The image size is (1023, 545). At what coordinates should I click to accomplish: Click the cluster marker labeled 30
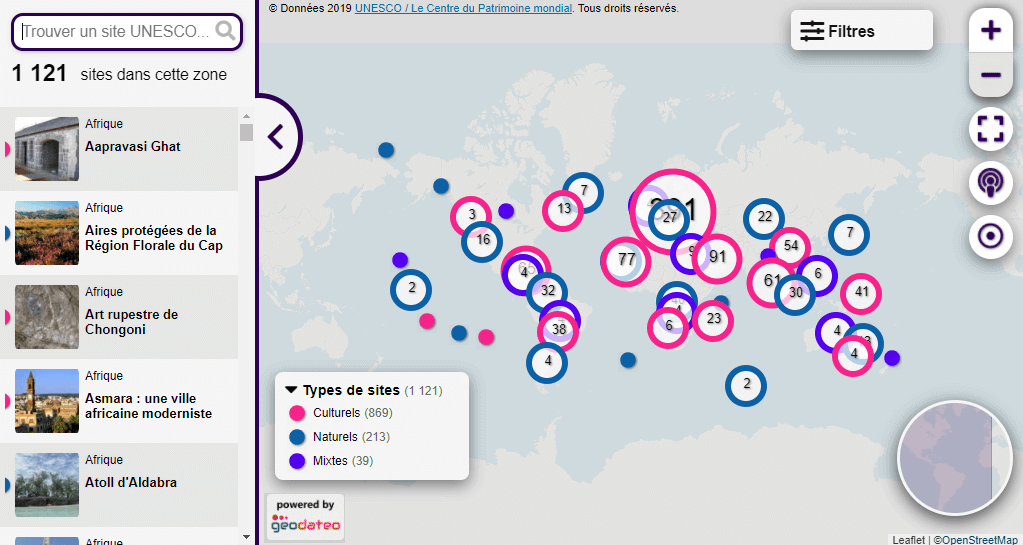(795, 294)
